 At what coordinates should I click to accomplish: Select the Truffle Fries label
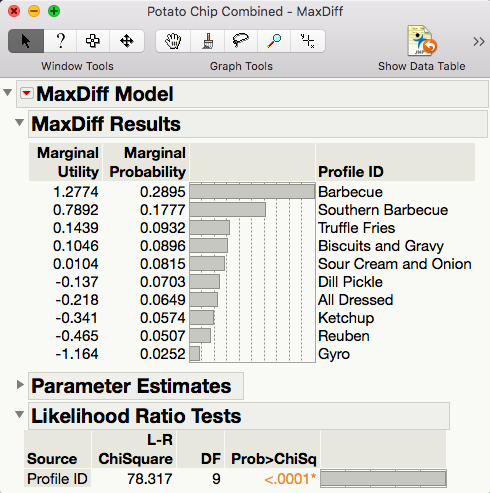(x=357, y=228)
